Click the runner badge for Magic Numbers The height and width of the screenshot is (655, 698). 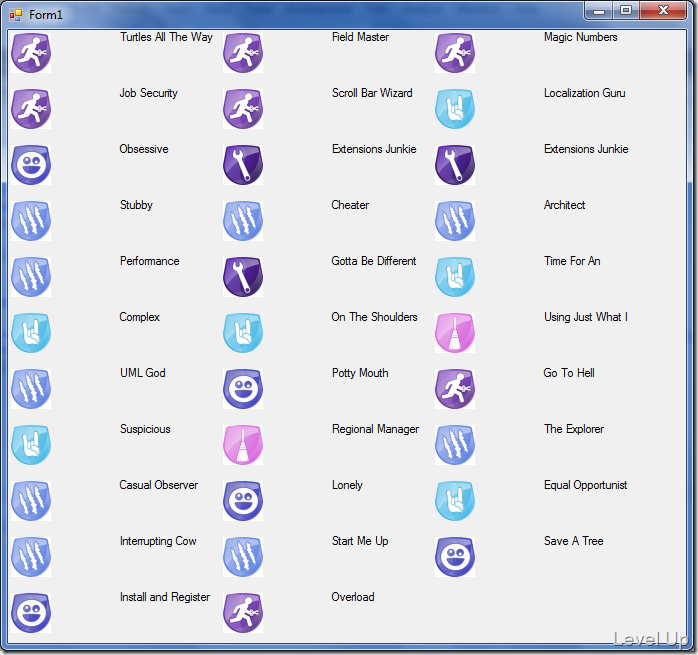point(455,53)
